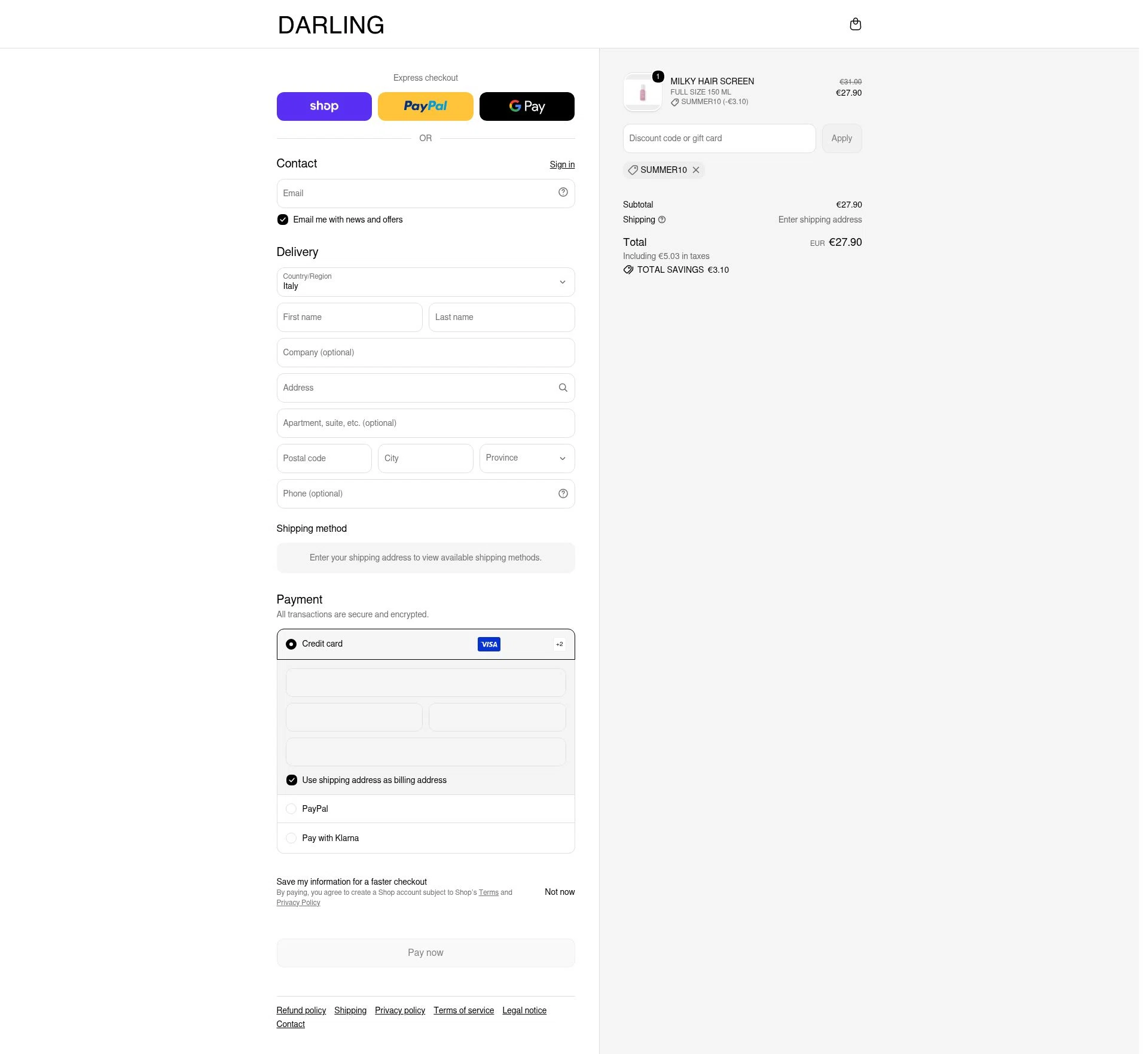This screenshot has width=1148, height=1054.
Task: Open the Country/Region dropdown
Action: pos(426,282)
